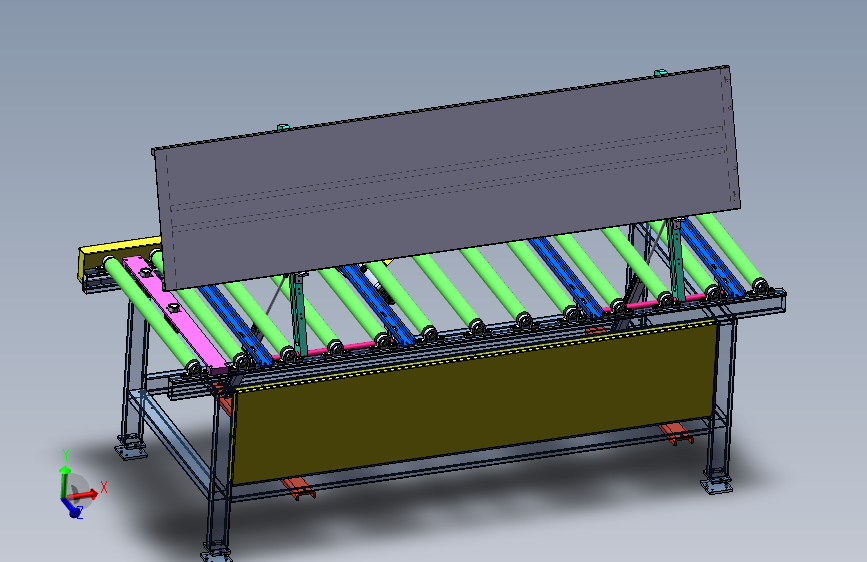Image resolution: width=867 pixels, height=562 pixels.
Task: Select the teal clamp atop panel's right end
Action: (660, 73)
